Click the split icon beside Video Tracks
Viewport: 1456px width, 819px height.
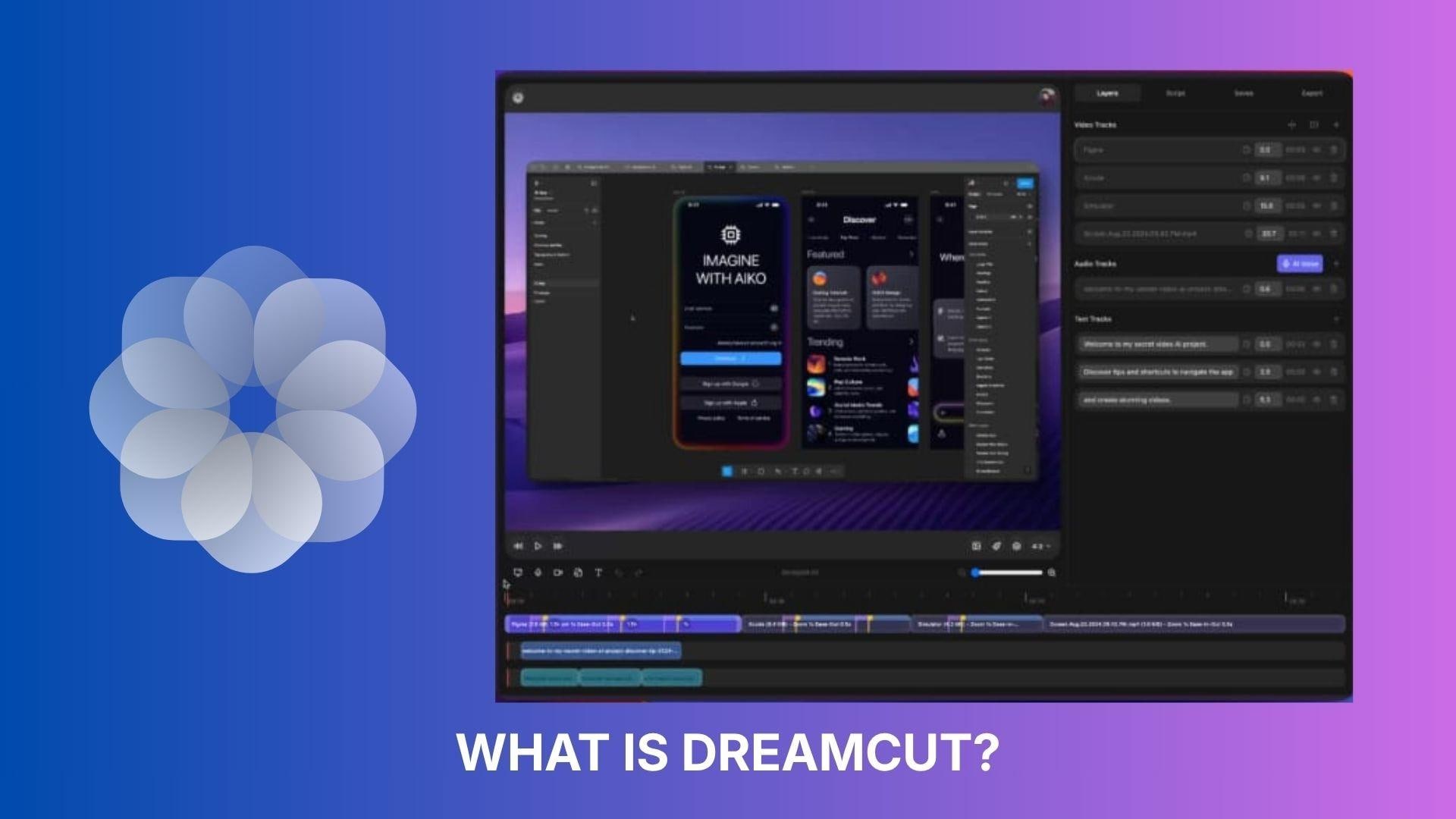click(1292, 124)
